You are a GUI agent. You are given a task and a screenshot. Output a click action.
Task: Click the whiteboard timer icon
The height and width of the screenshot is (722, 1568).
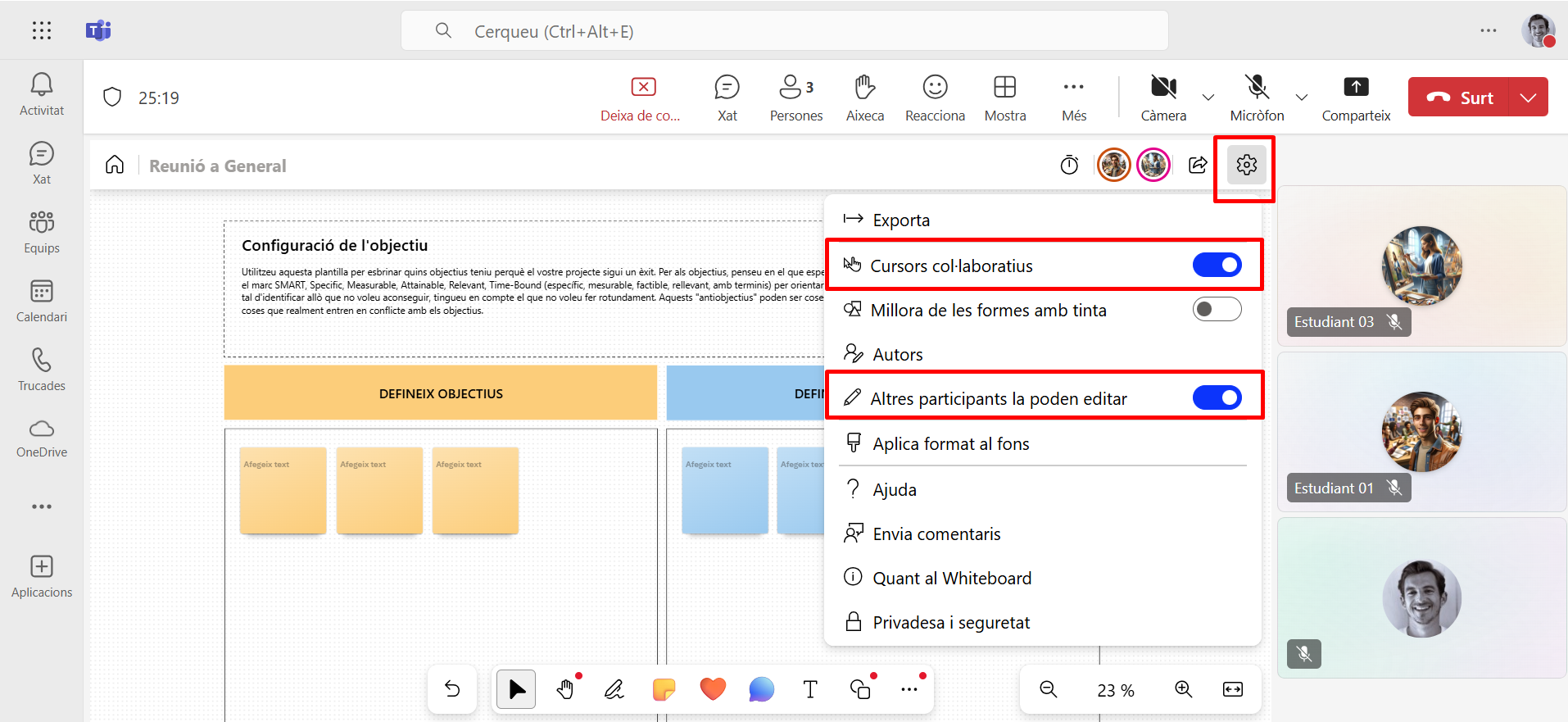click(1069, 166)
